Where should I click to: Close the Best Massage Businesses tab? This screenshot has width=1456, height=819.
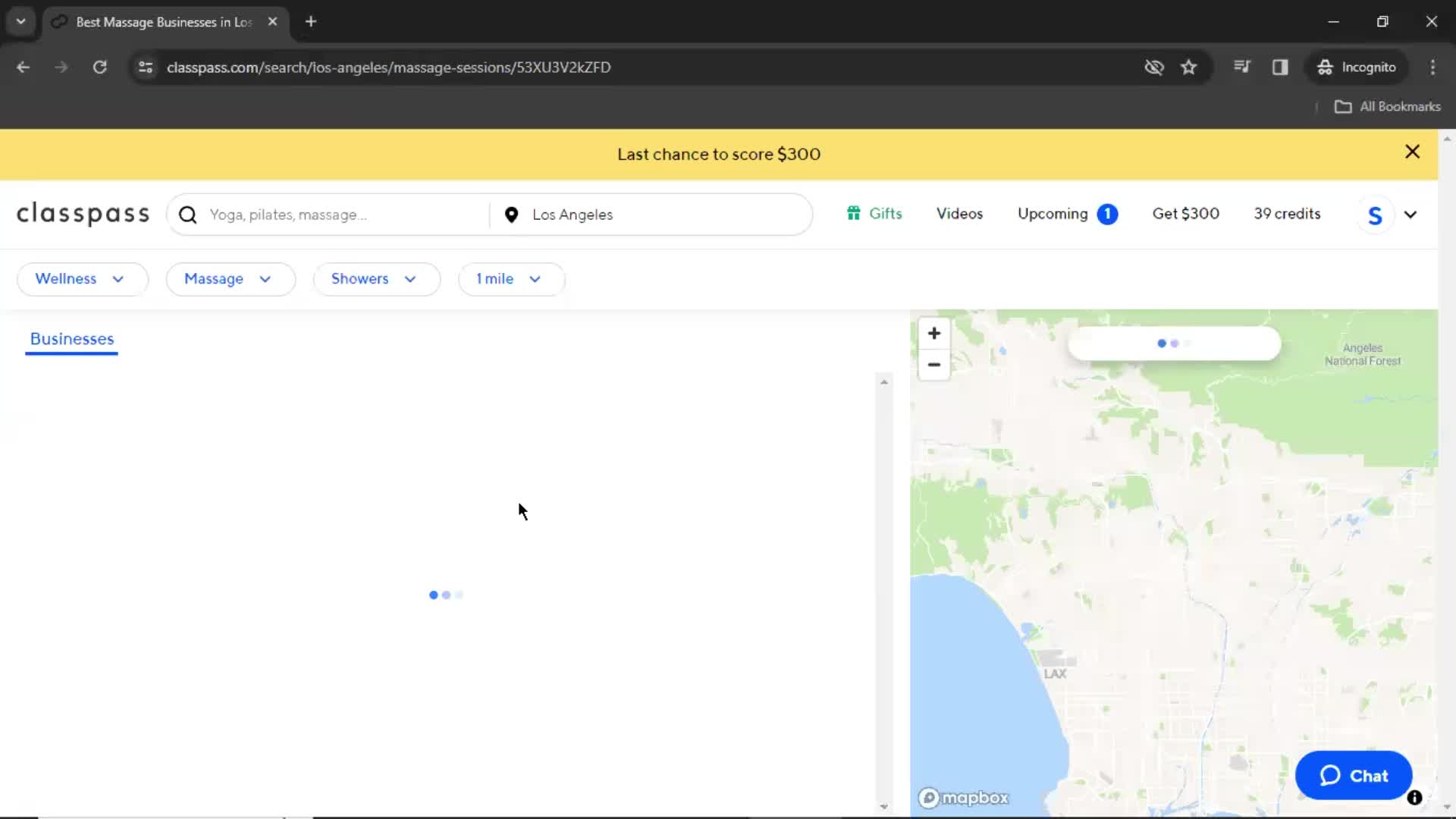(x=272, y=22)
